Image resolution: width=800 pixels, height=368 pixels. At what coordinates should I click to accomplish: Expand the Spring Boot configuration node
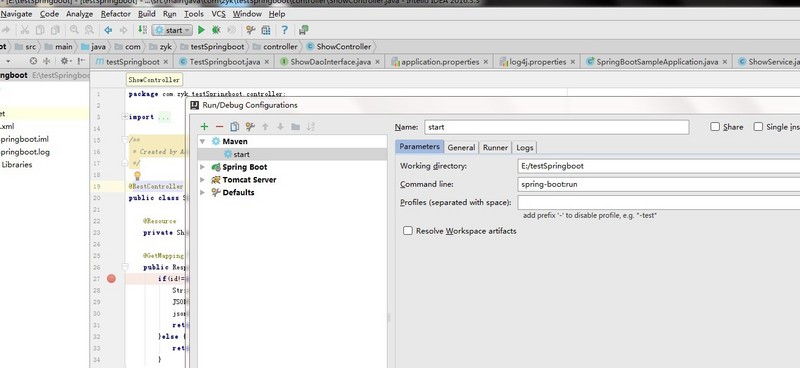pos(203,167)
